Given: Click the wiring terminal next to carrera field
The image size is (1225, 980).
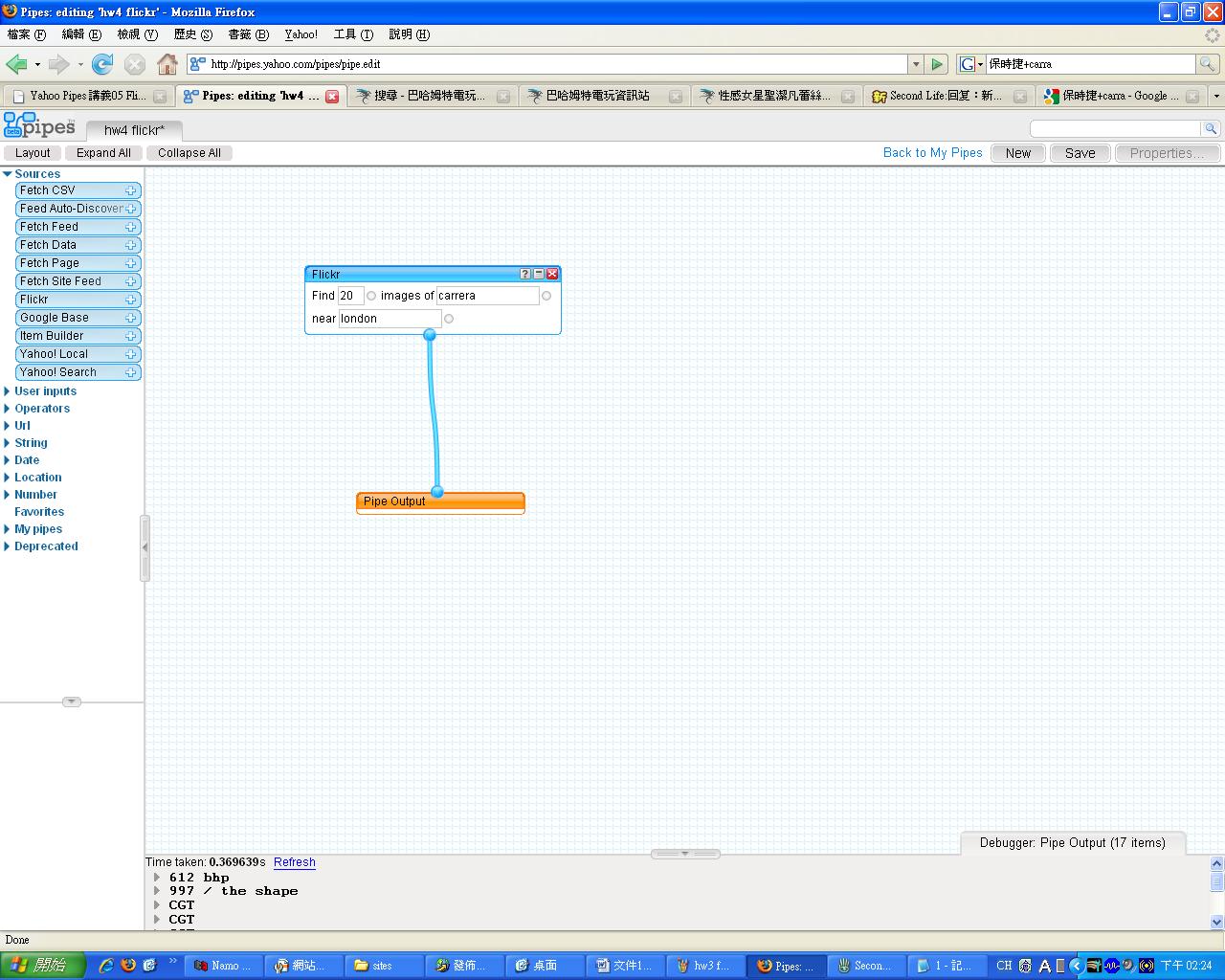Looking at the screenshot, I should coord(546,296).
